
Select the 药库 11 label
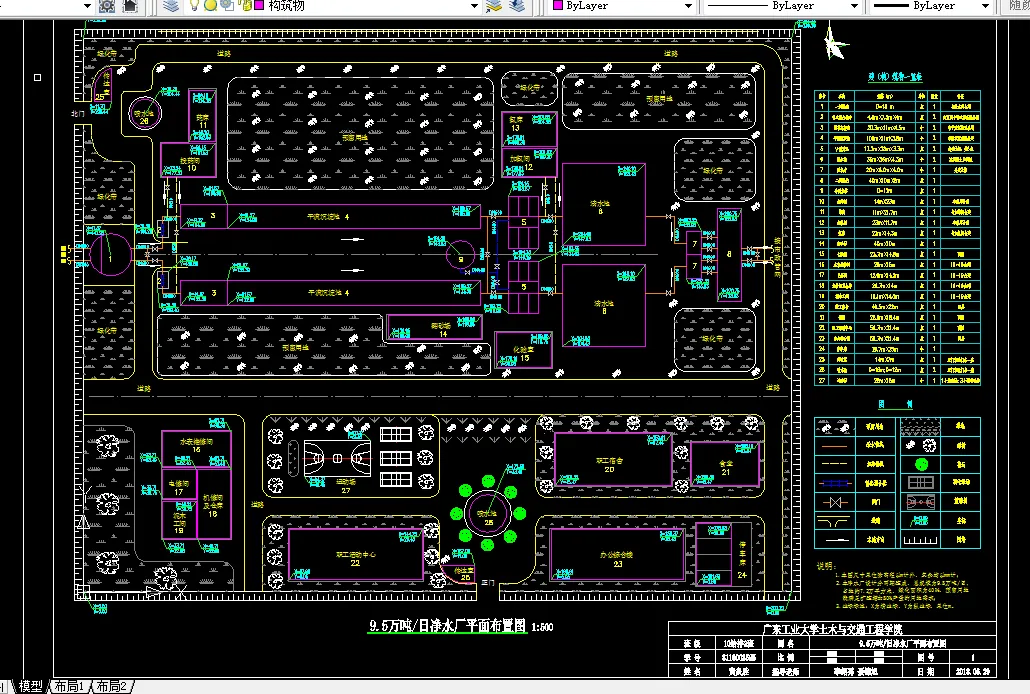(x=203, y=121)
